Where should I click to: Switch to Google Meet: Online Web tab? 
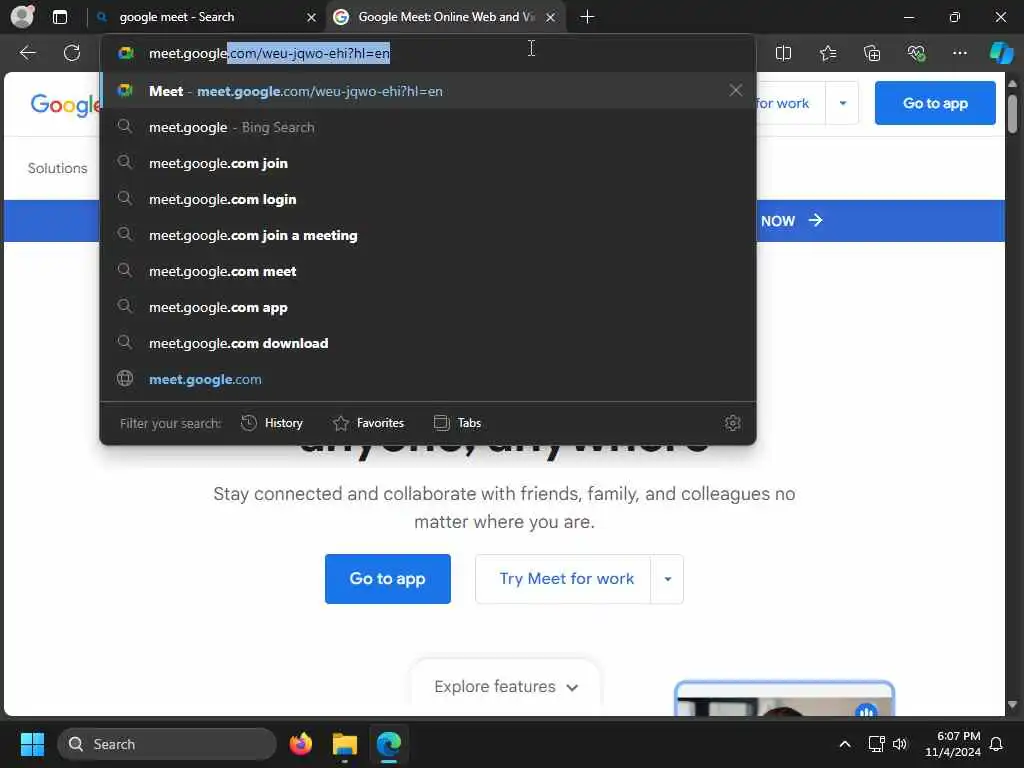(445, 17)
